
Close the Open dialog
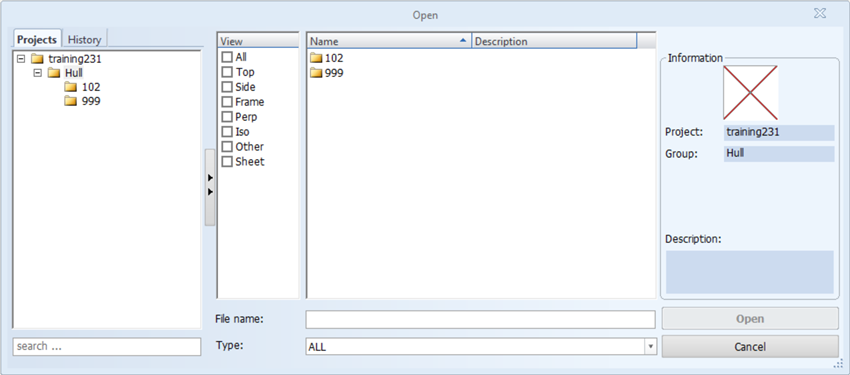(x=820, y=14)
